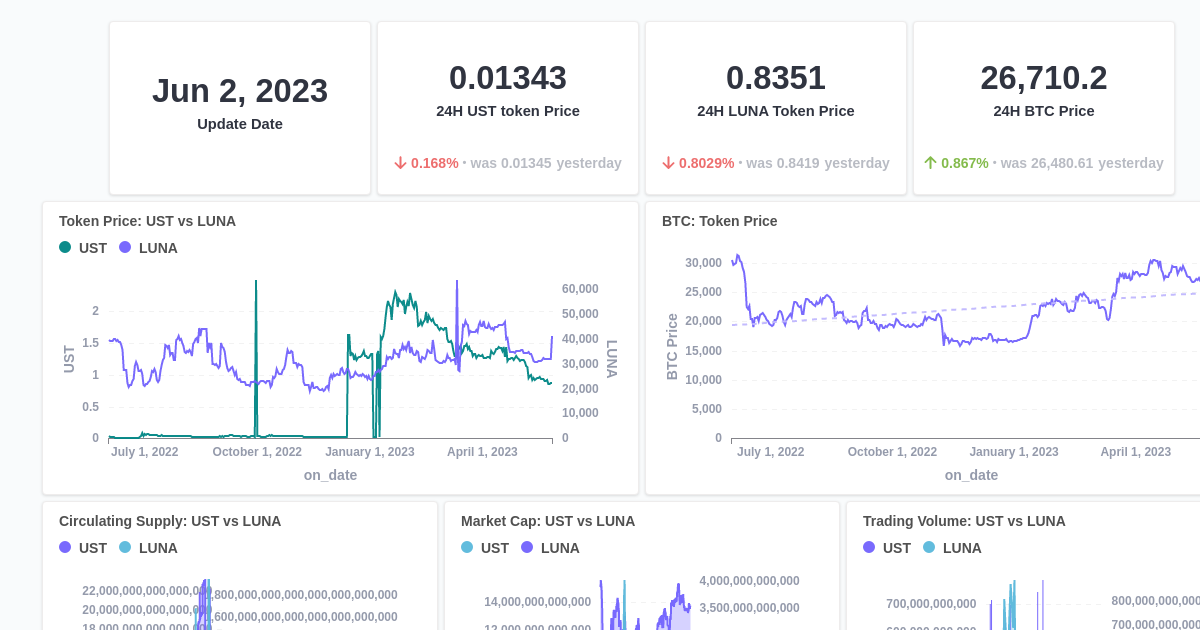The width and height of the screenshot is (1200, 630).
Task: Click the Jun 2, 2023 update date card
Action: click(240, 107)
